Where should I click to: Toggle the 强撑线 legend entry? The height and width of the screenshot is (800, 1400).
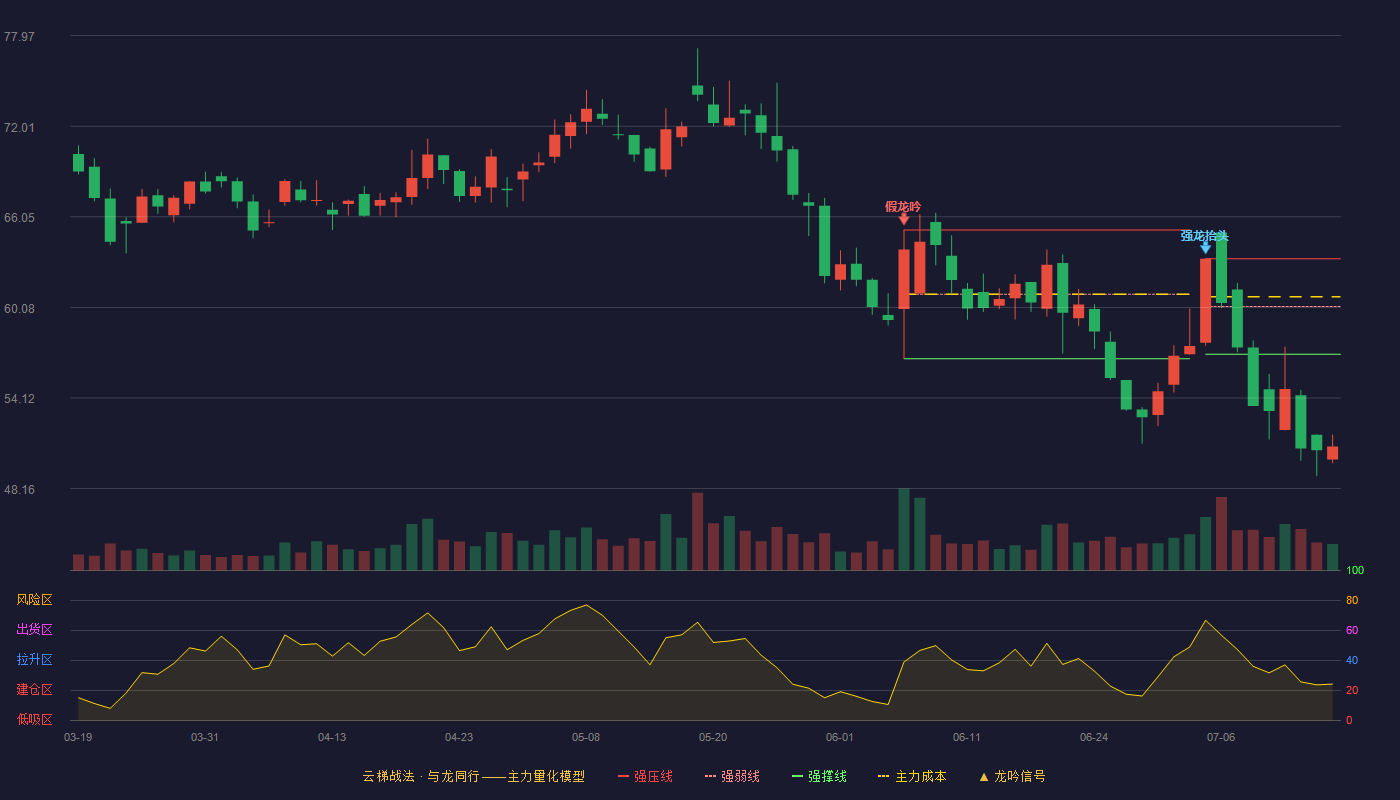click(819, 776)
